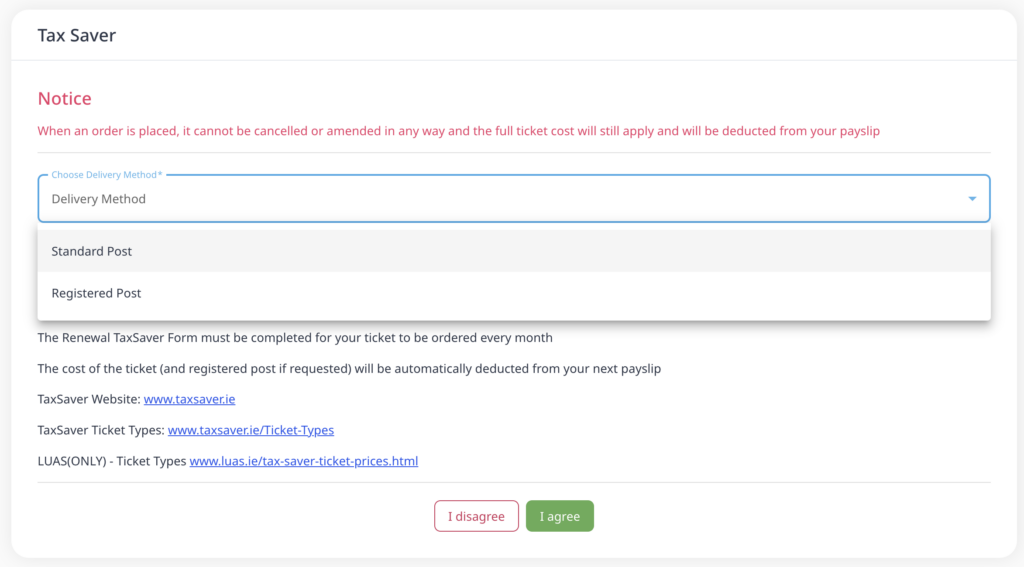Open the www.taxsaver.ie website link
Screen dimensions: 1024x567
(190, 399)
